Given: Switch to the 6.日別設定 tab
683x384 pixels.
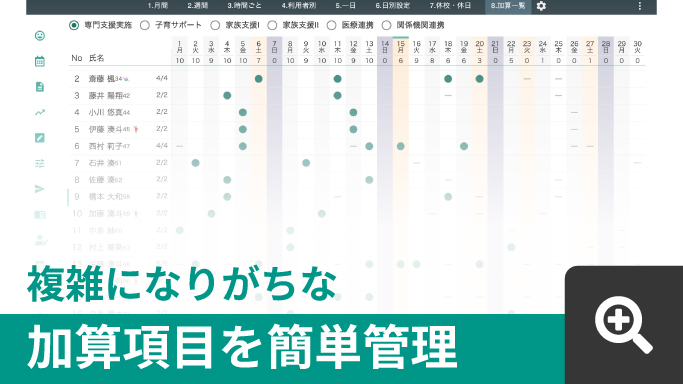Looking at the screenshot, I should pos(392,6).
